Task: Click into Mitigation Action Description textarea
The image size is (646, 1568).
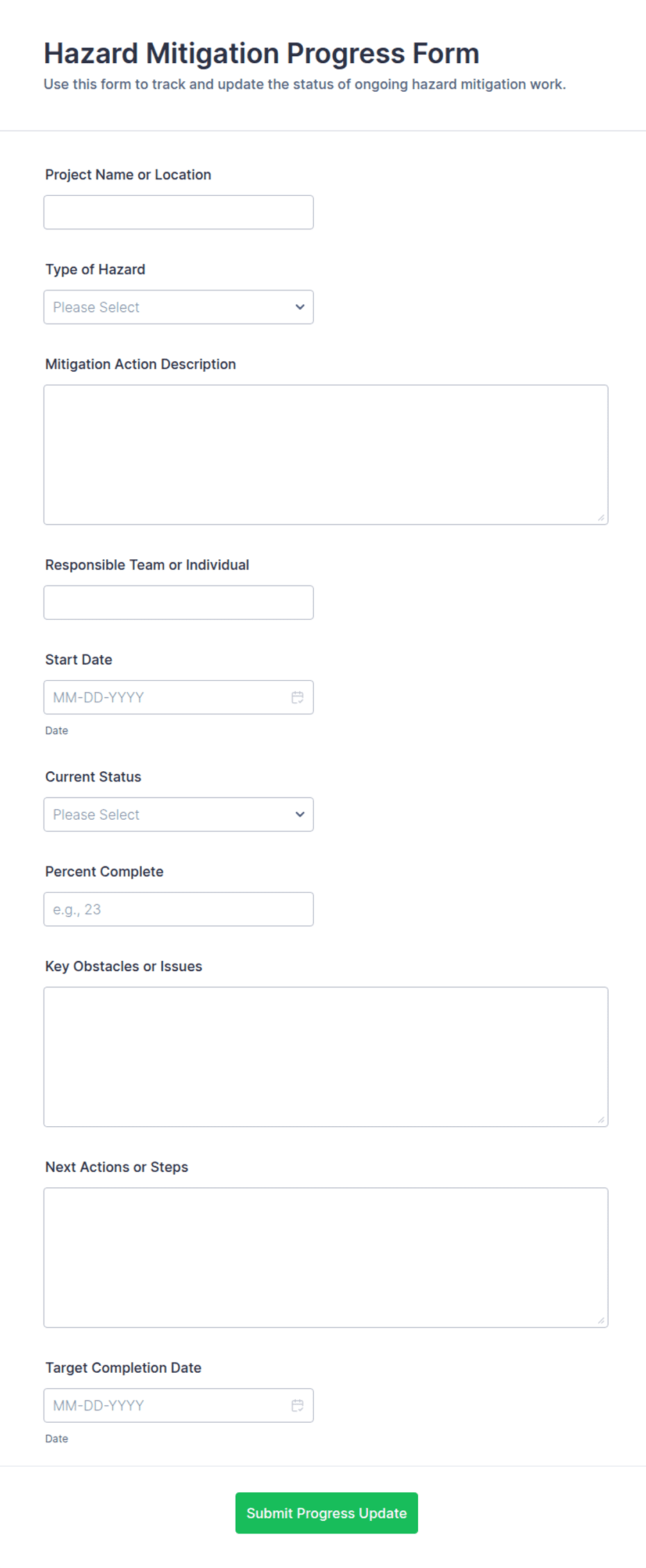Action: tap(326, 454)
